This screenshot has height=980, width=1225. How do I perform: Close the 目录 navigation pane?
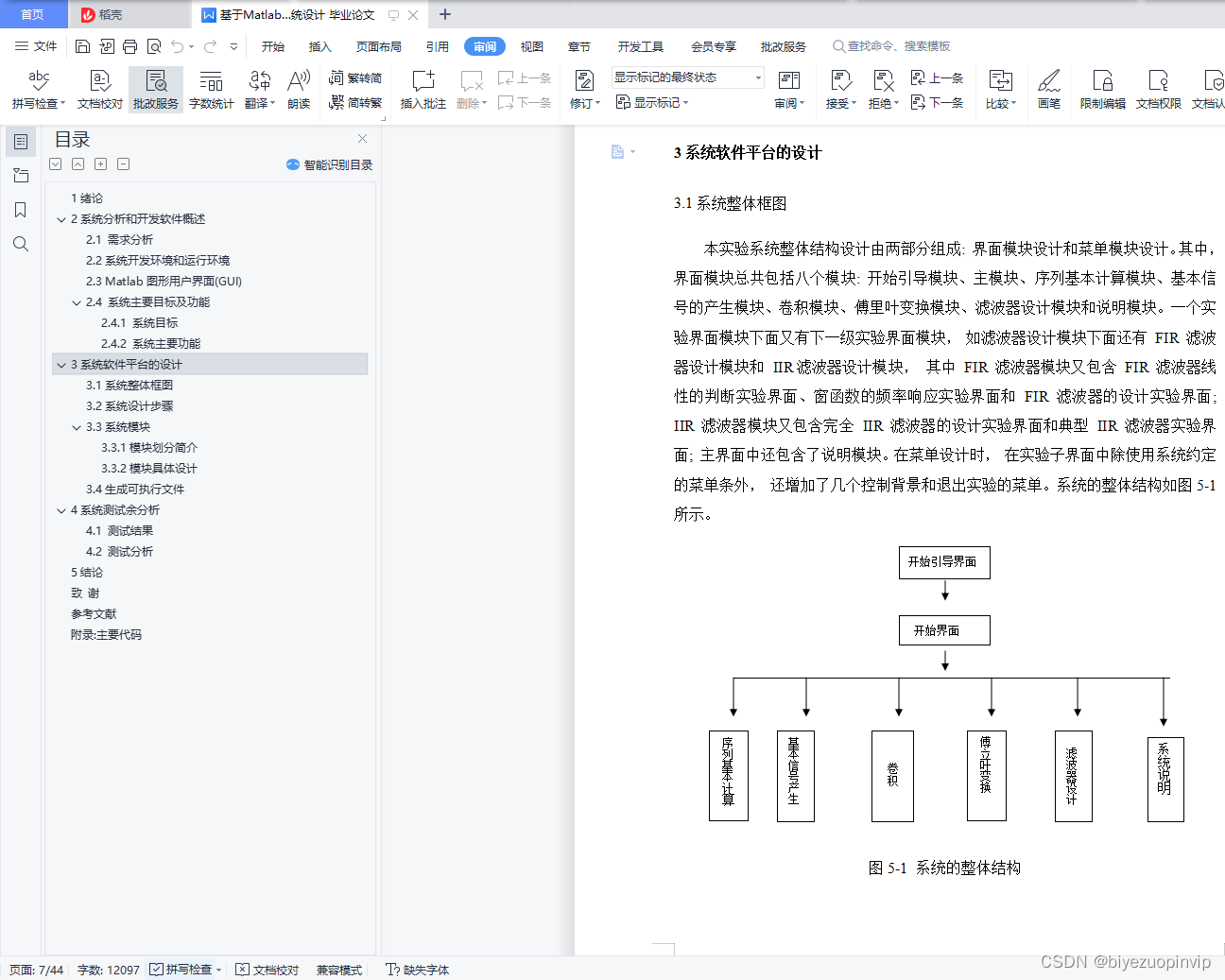[x=362, y=138]
